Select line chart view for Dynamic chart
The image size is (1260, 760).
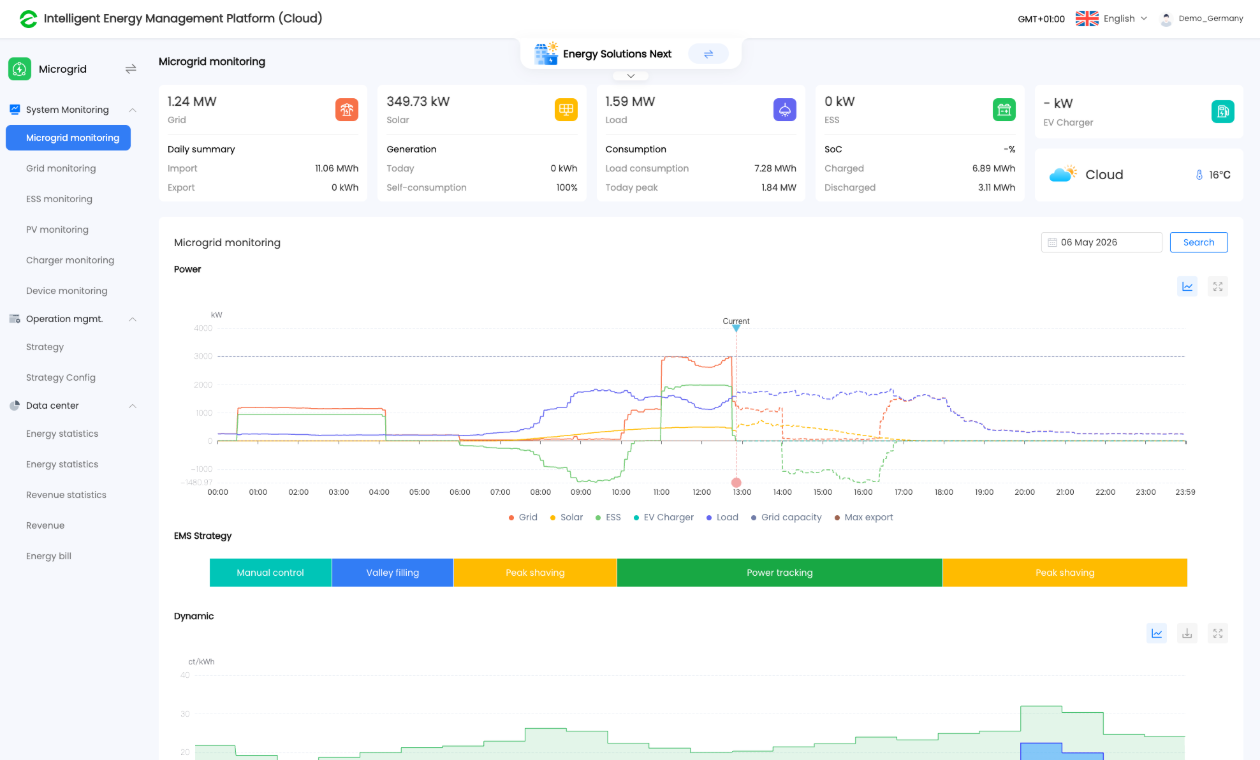tap(1157, 633)
